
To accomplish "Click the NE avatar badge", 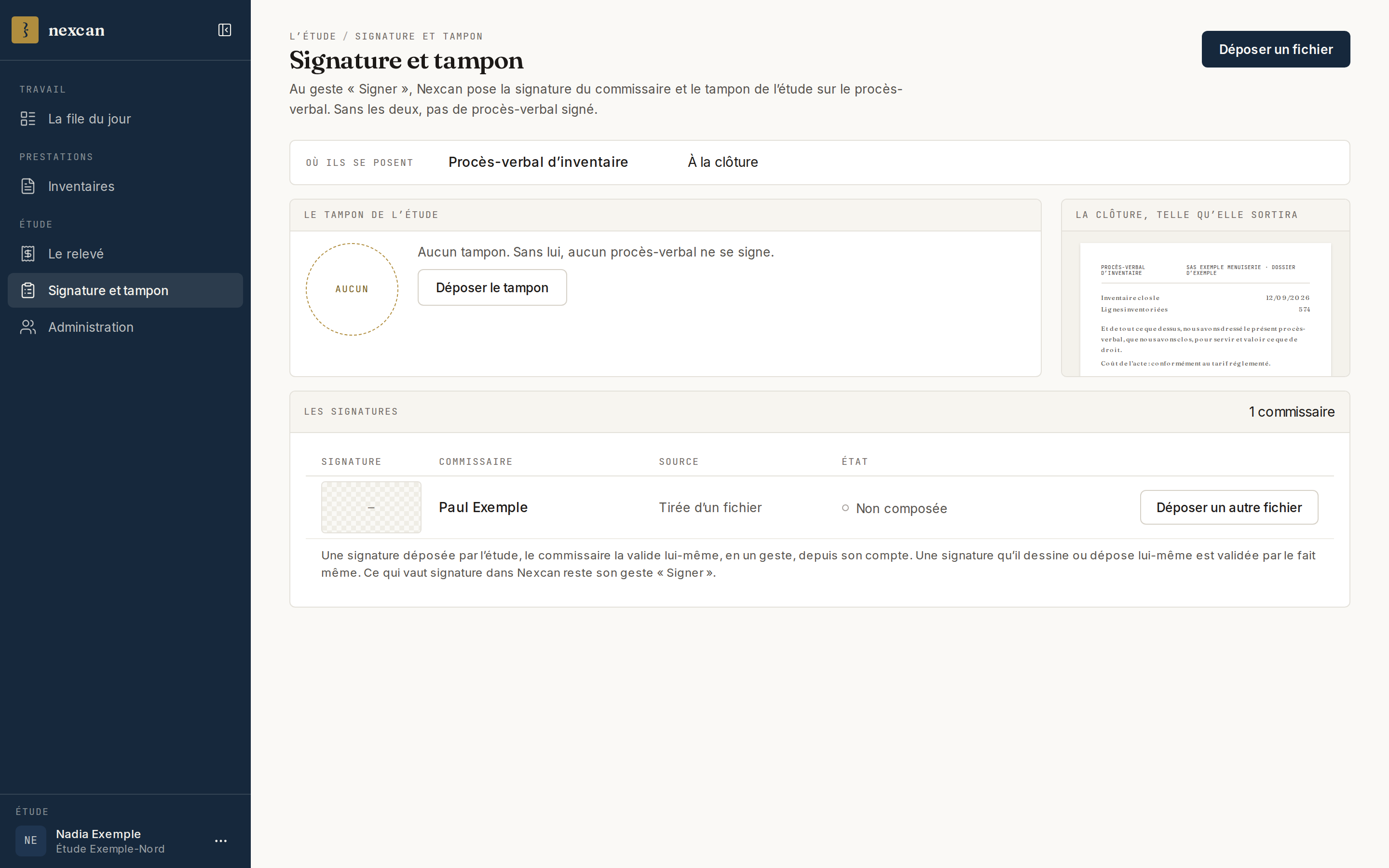I will click(31, 841).
